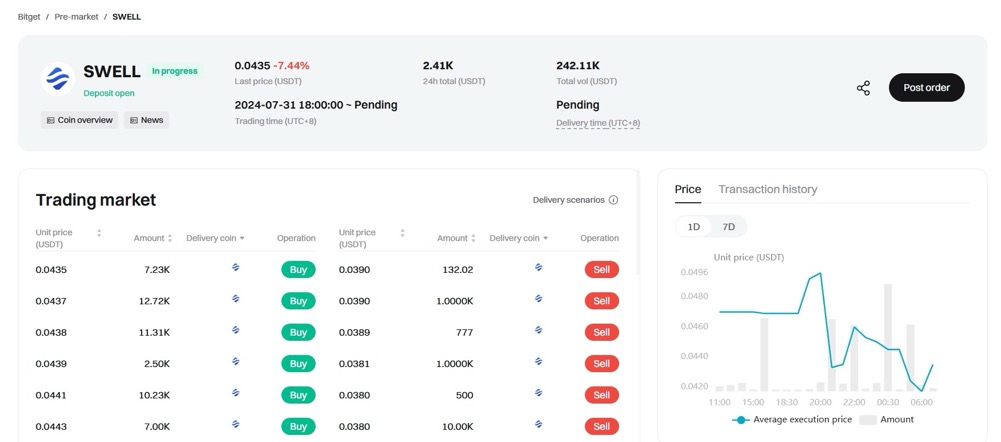1001x442 pixels.
Task: Open the share icon beside Post order
Action: click(x=863, y=88)
